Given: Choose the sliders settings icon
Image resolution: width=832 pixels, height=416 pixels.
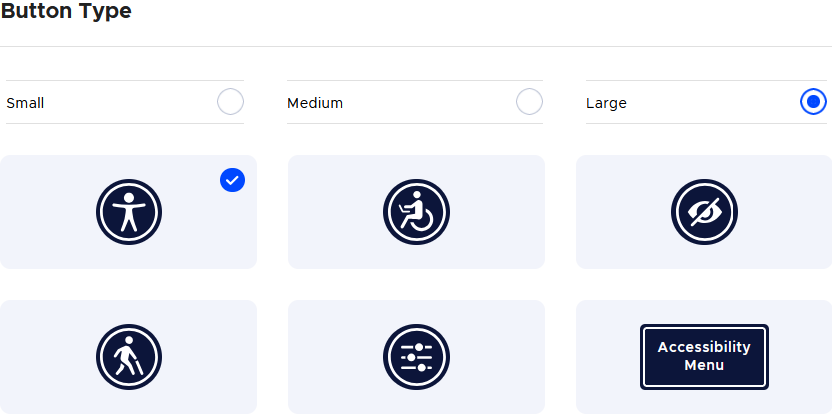Looking at the screenshot, I should click(x=416, y=357).
